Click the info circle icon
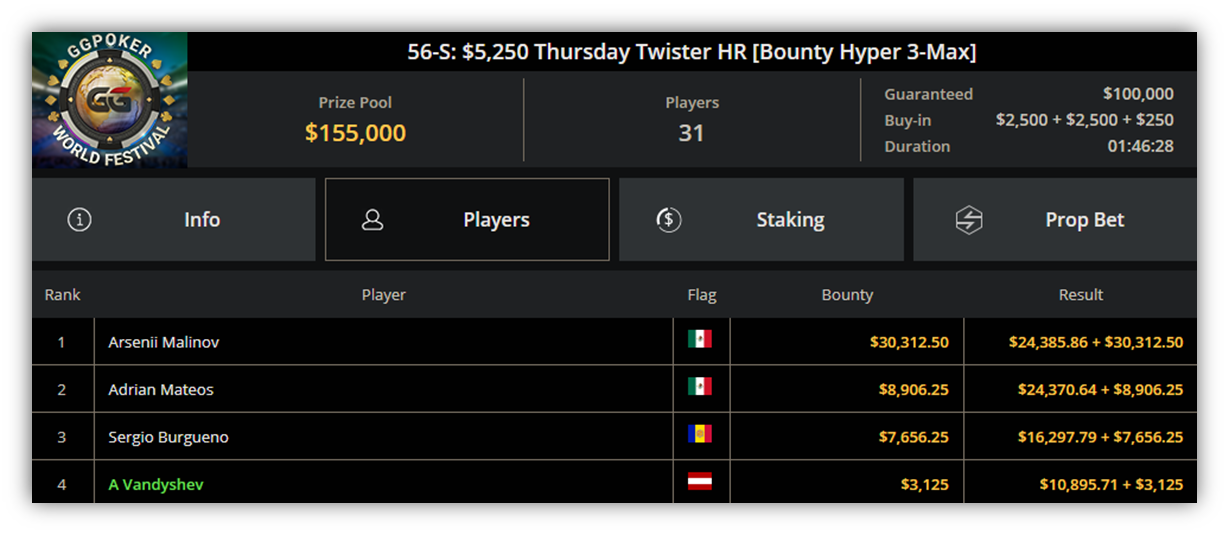 [x=79, y=220]
